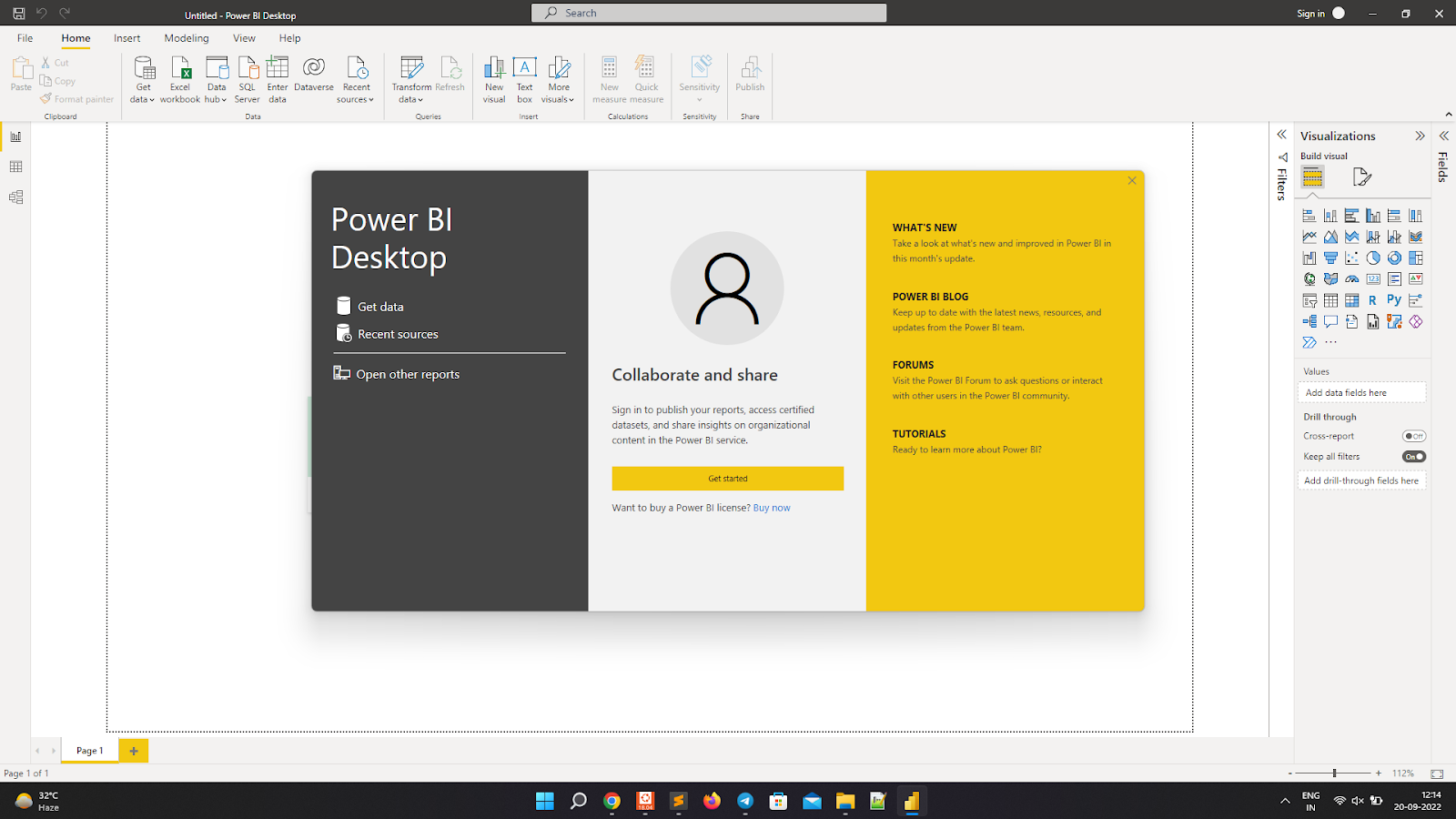The height and width of the screenshot is (819, 1456).
Task: Select the Card (123) visual
Action: click(x=1373, y=279)
